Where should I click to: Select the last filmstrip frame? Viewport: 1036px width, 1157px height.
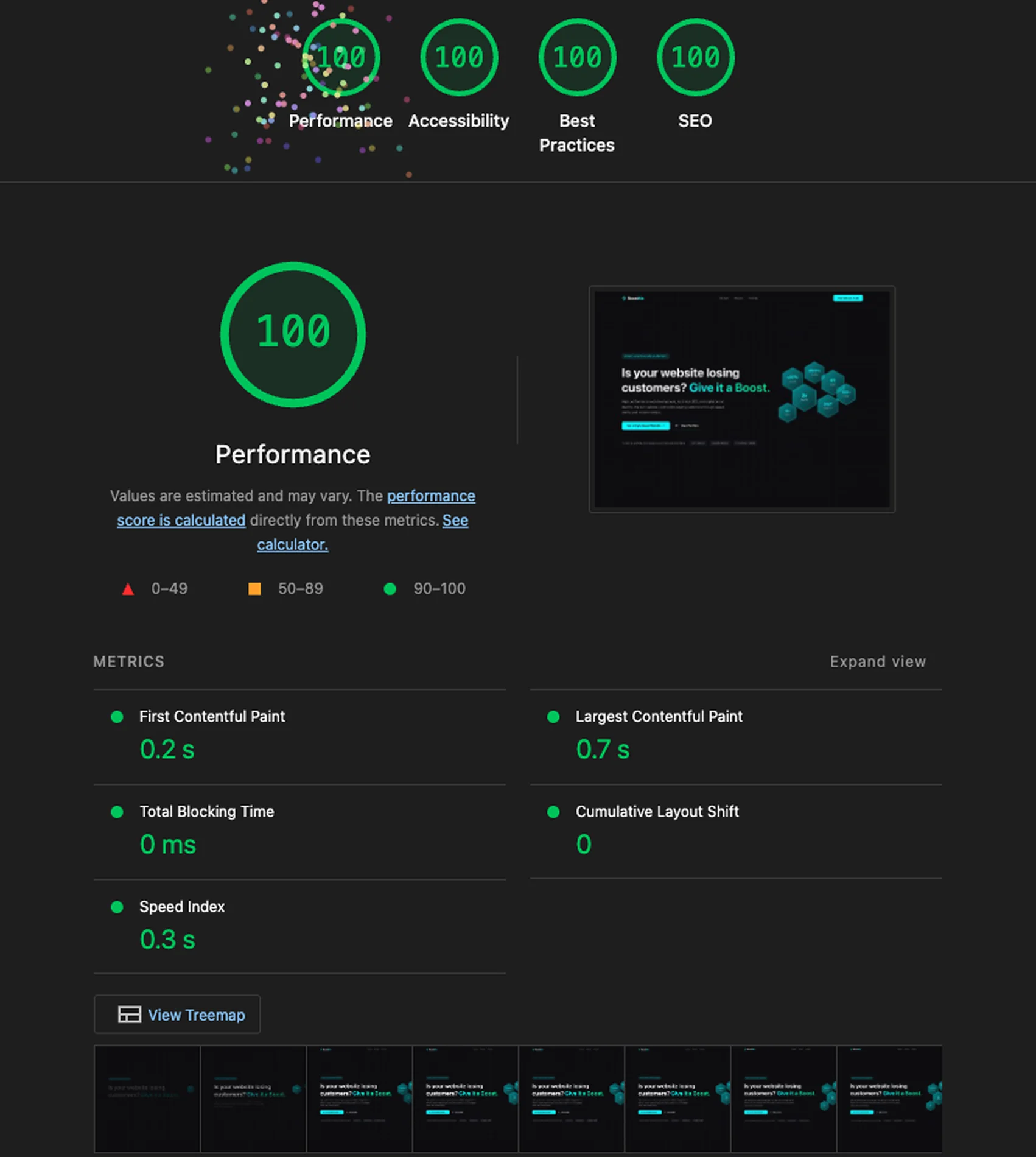[x=889, y=1099]
